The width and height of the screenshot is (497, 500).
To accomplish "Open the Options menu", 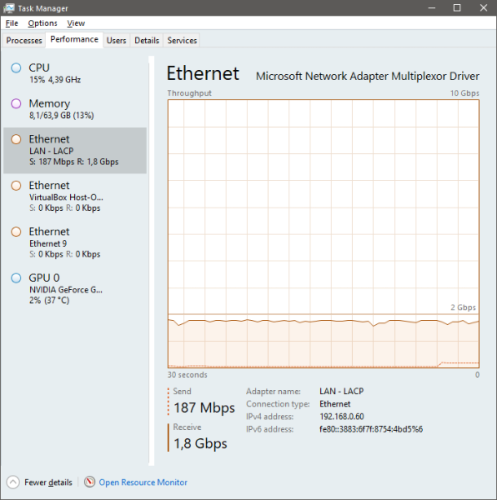I will click(x=42, y=23).
